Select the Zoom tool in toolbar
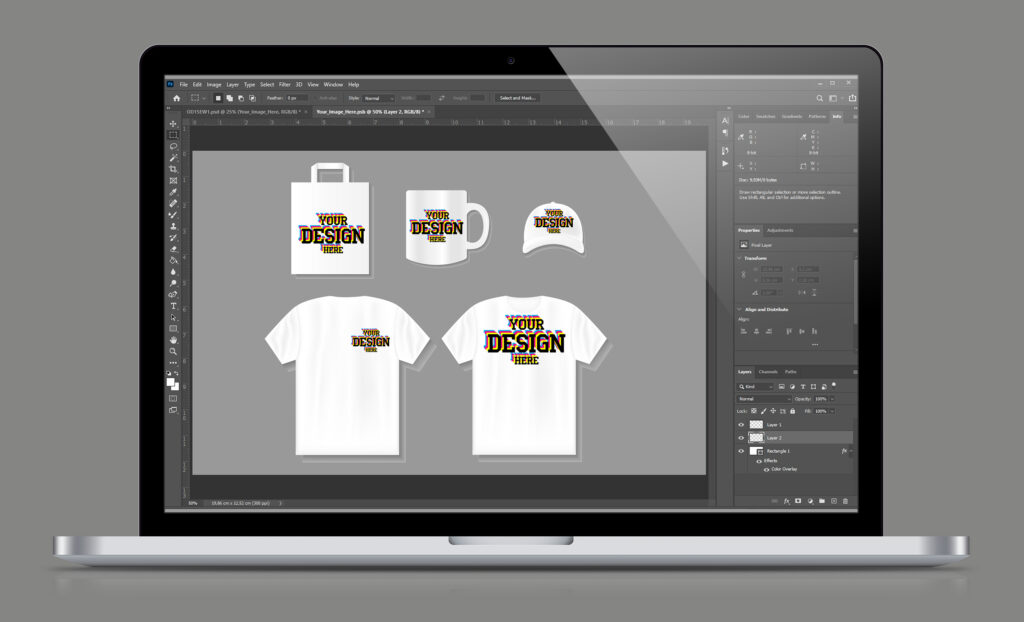1024x622 pixels. (173, 352)
